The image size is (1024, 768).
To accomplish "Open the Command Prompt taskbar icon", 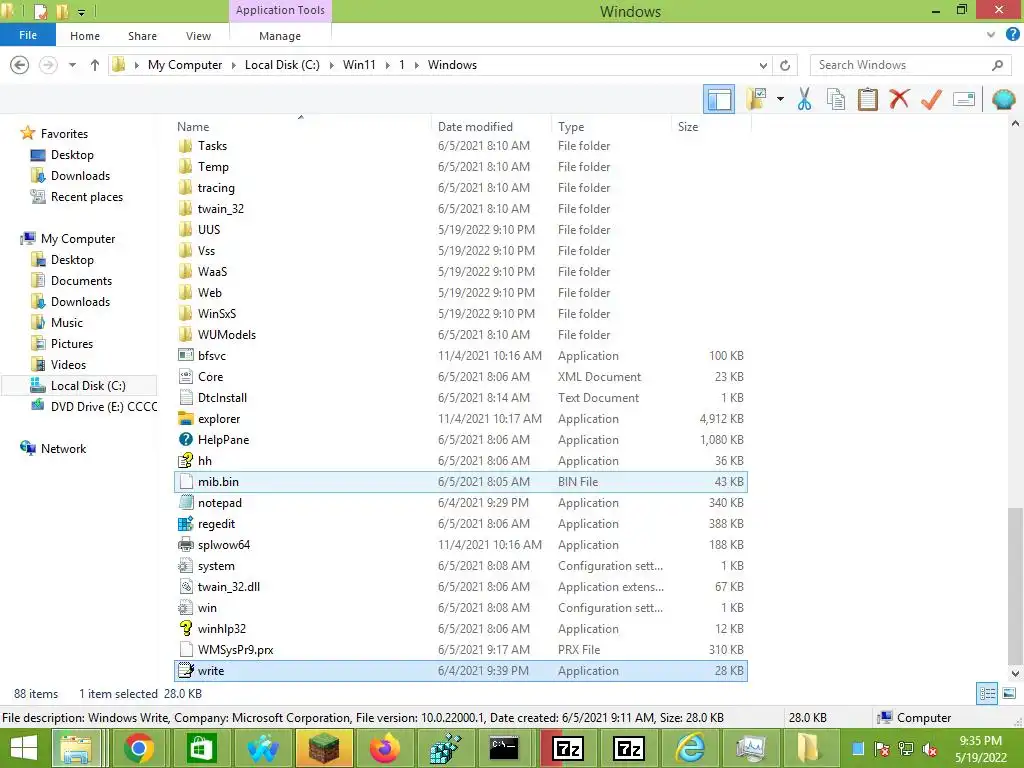I will 504,748.
